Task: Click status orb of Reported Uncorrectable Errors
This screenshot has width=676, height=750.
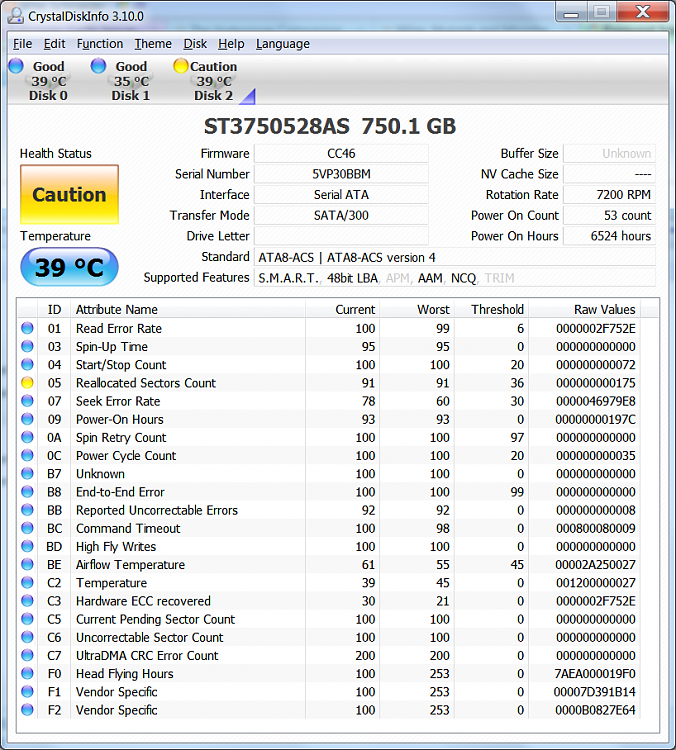Action: tap(27, 510)
